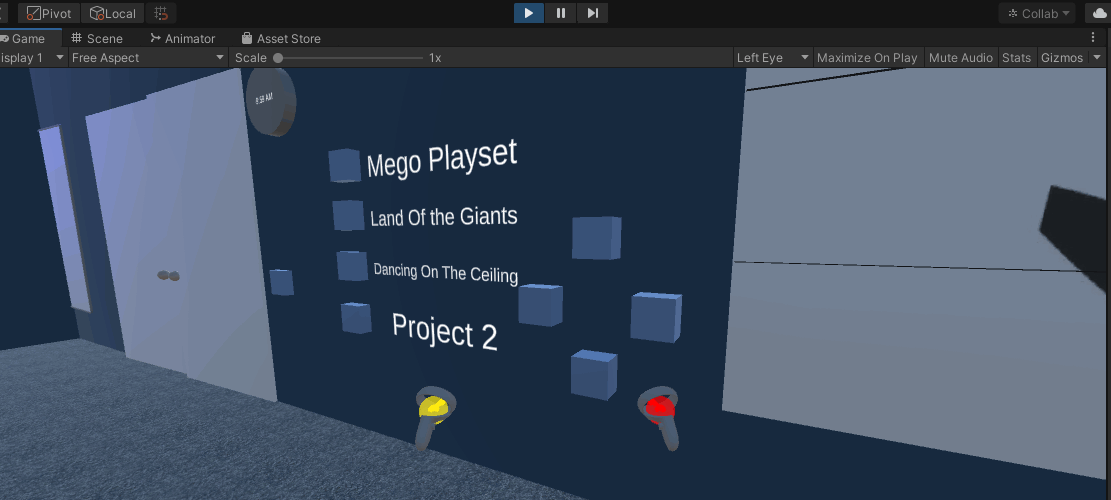Click the cube beside Project 2
This screenshot has height=500, width=1111.
click(x=356, y=318)
